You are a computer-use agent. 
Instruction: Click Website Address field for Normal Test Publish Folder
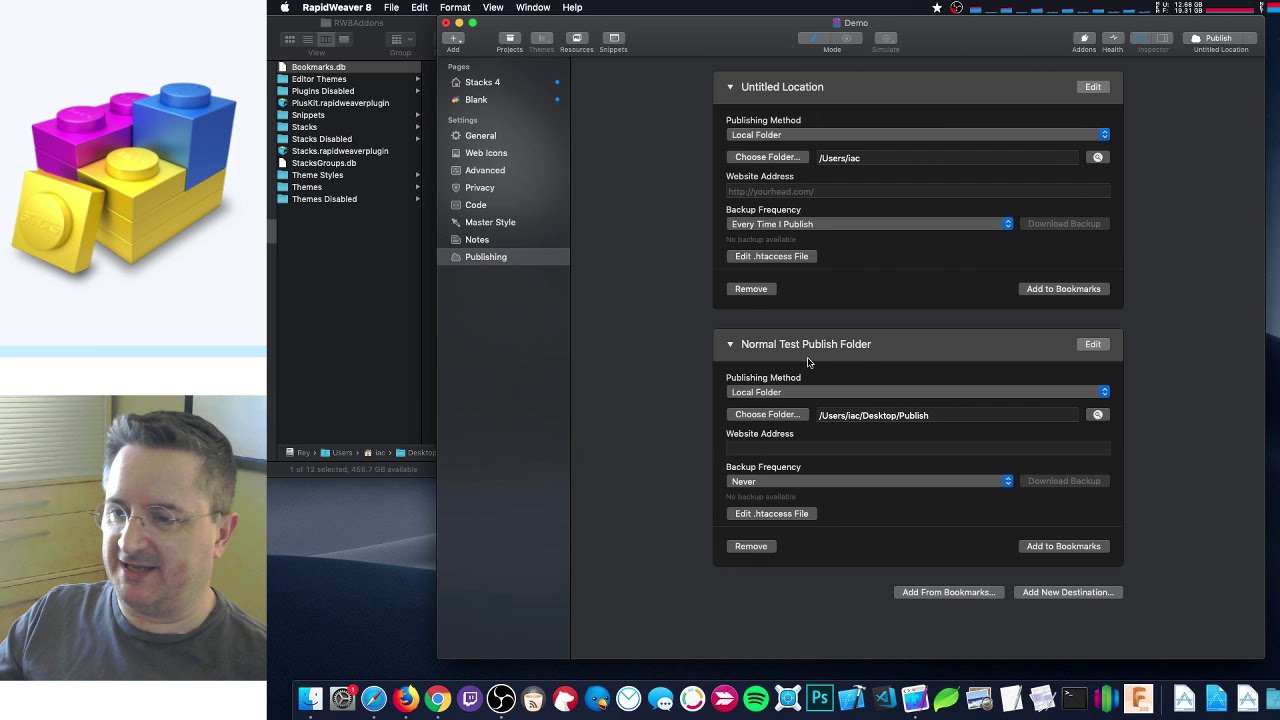click(x=918, y=448)
